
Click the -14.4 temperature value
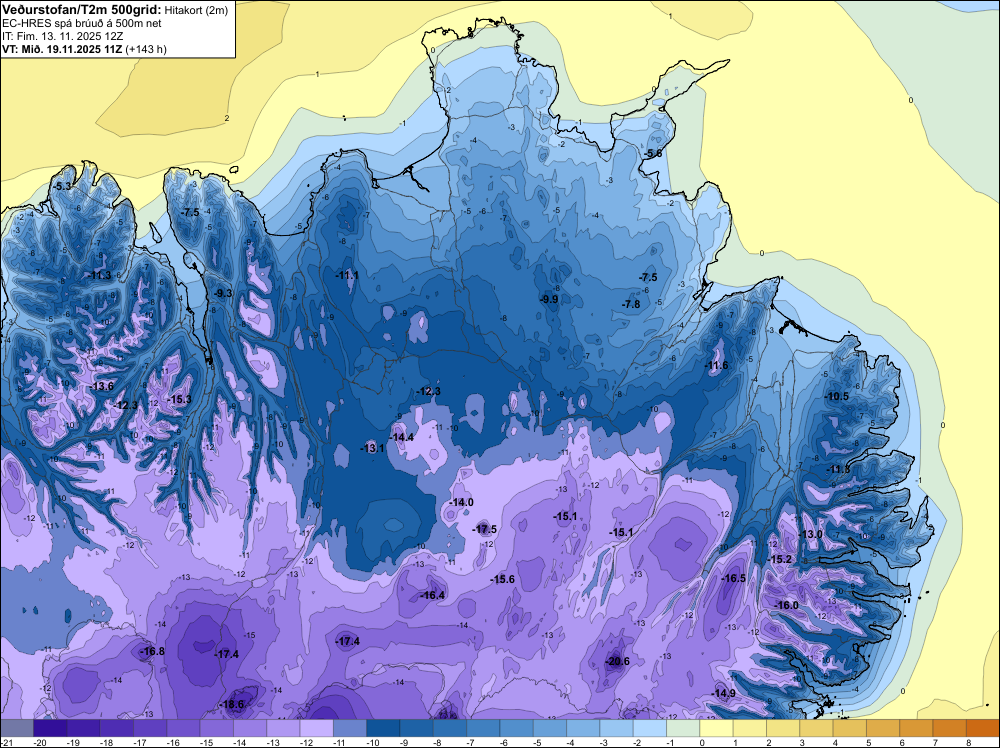tap(402, 437)
